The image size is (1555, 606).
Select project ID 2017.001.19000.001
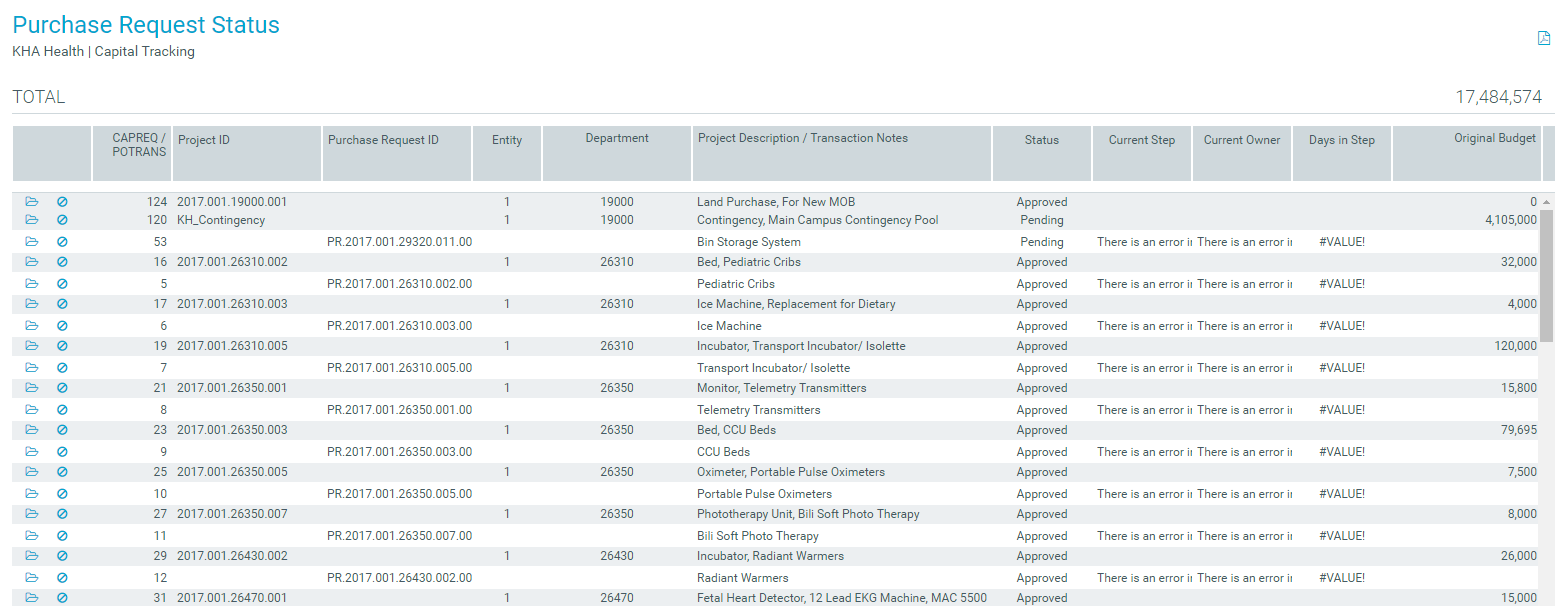(x=232, y=202)
